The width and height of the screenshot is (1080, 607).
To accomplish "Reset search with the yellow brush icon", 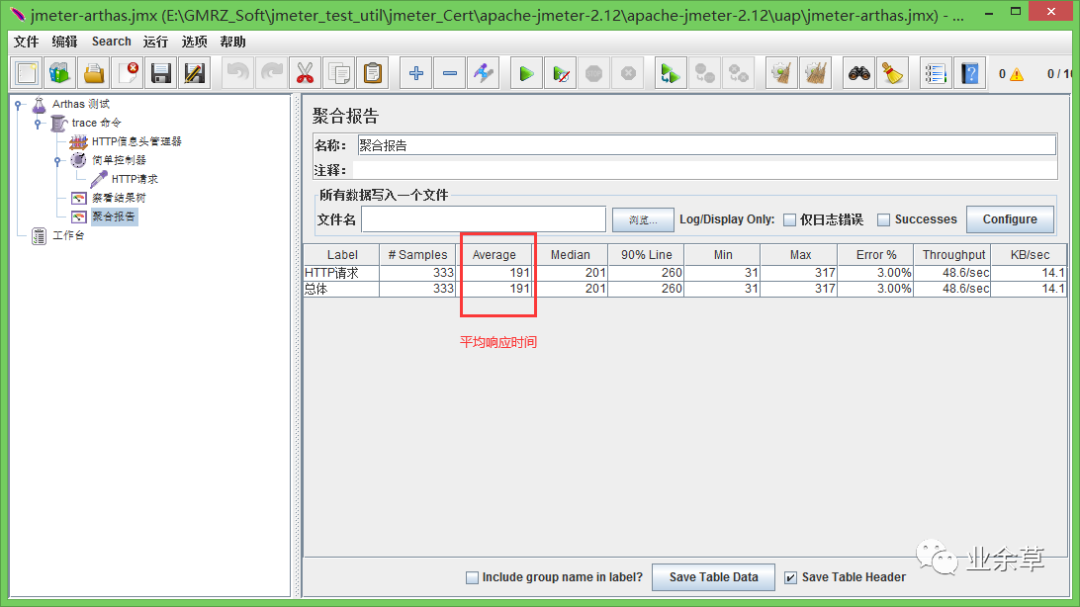I will coord(892,73).
